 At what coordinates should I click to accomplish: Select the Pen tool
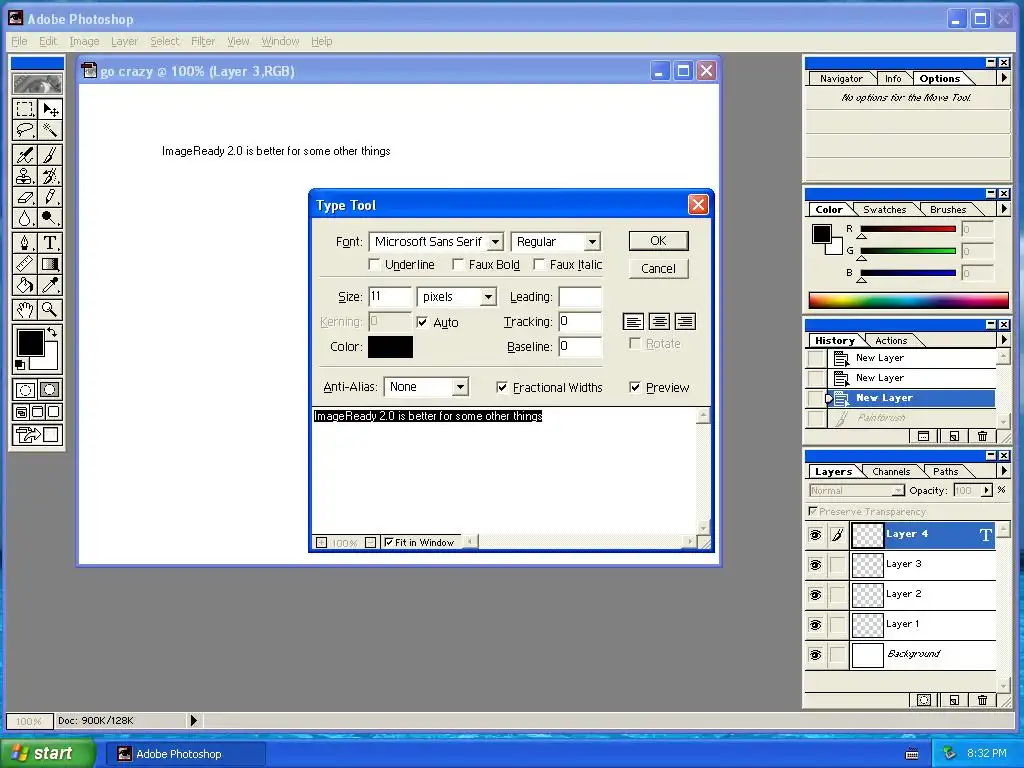tap(25, 243)
